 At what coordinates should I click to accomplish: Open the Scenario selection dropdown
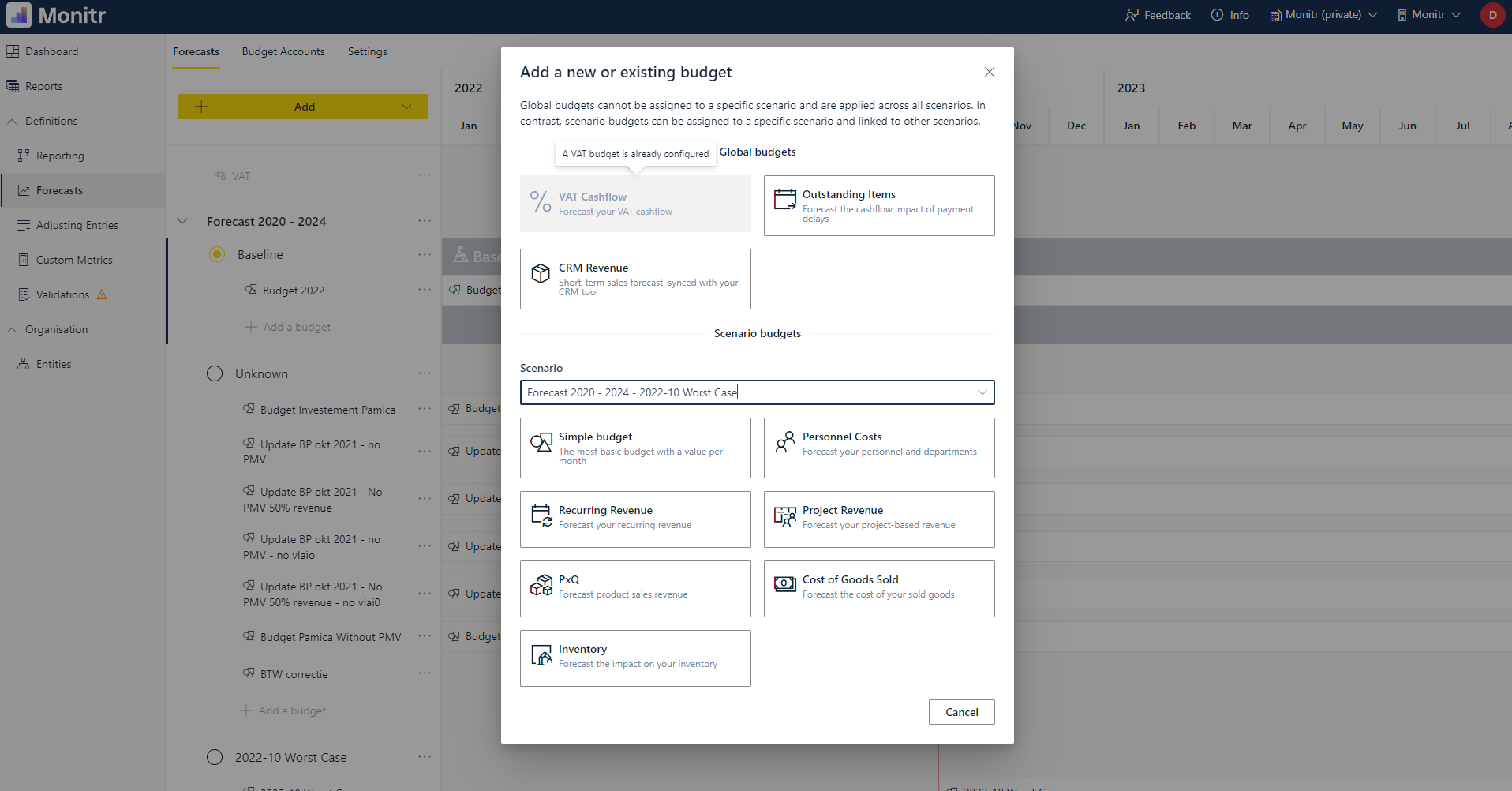[x=982, y=392]
